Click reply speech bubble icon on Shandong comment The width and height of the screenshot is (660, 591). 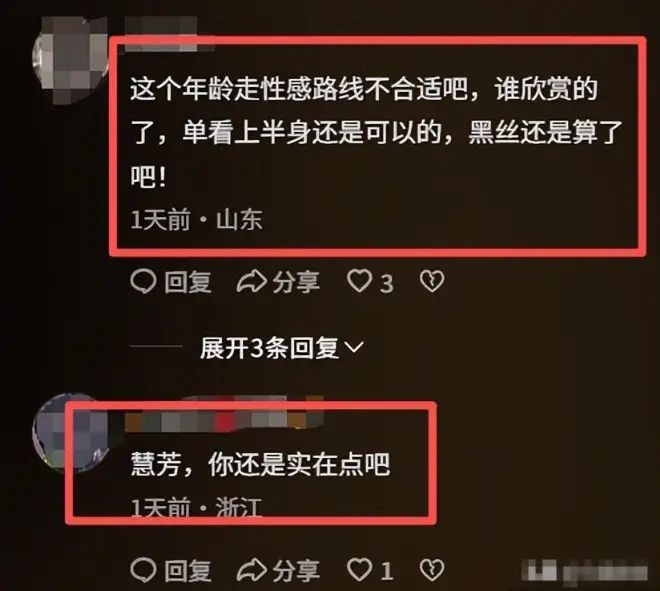pos(144,281)
